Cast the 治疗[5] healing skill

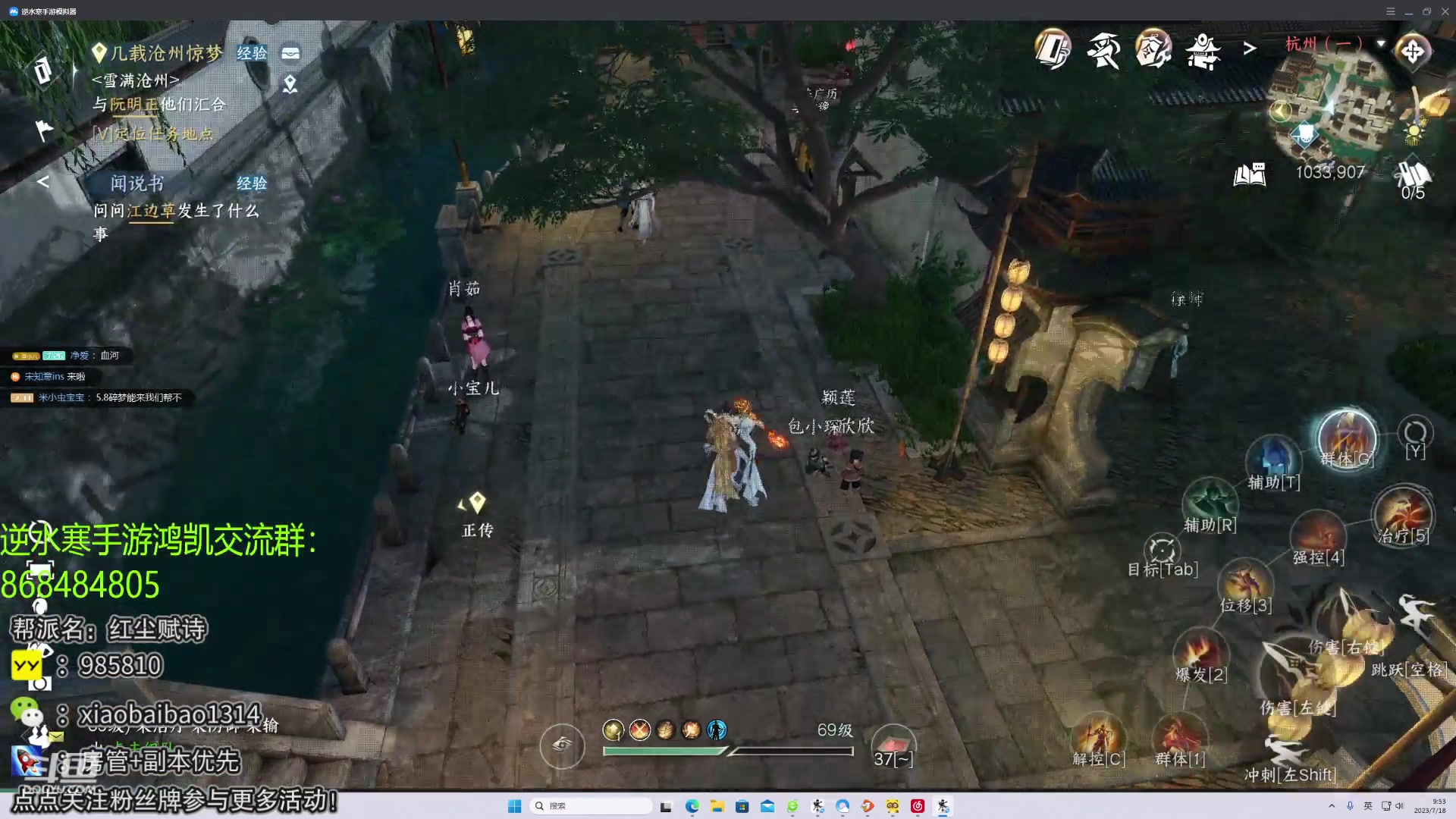[x=1403, y=516]
